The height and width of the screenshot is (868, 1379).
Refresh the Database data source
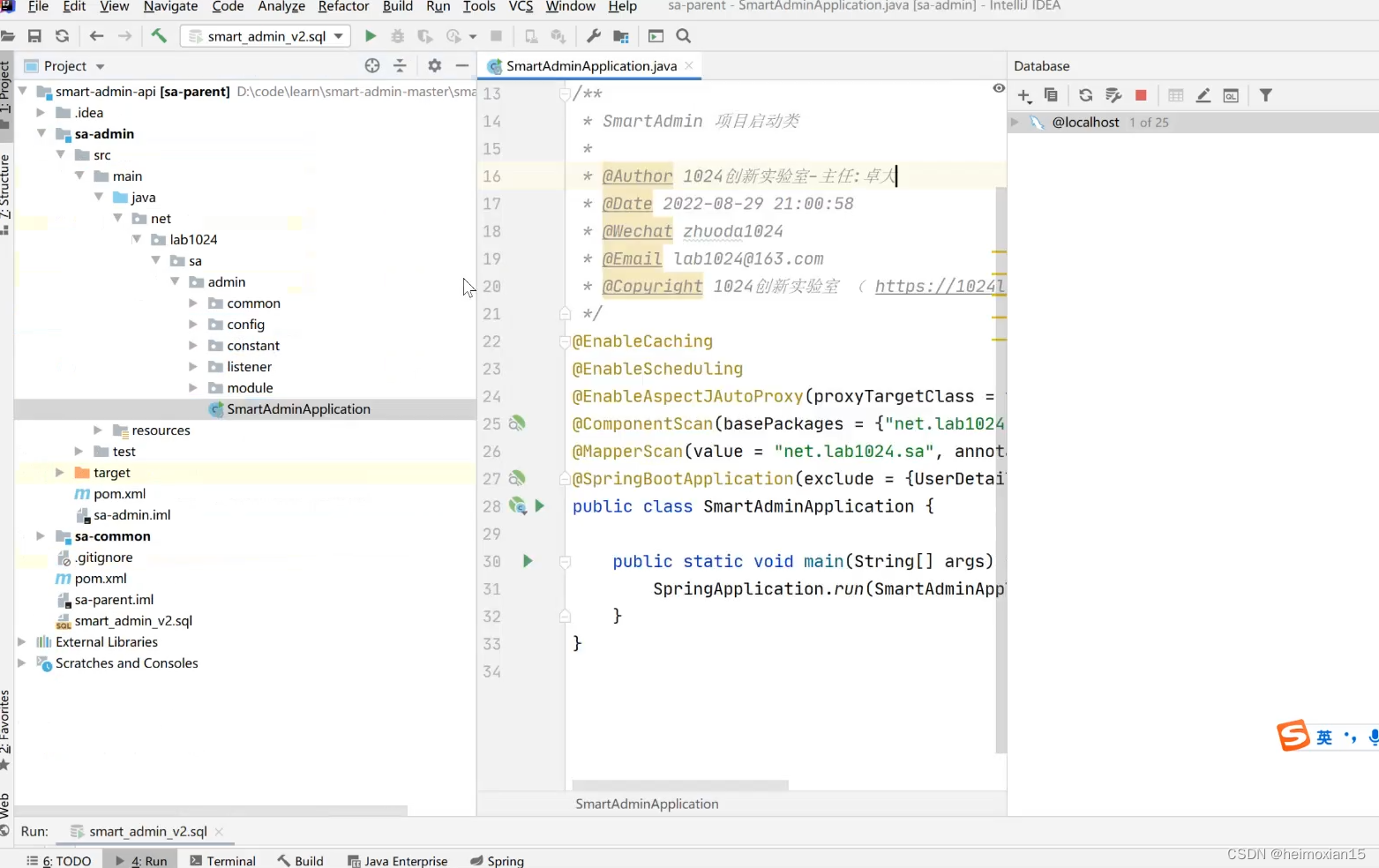click(x=1085, y=95)
